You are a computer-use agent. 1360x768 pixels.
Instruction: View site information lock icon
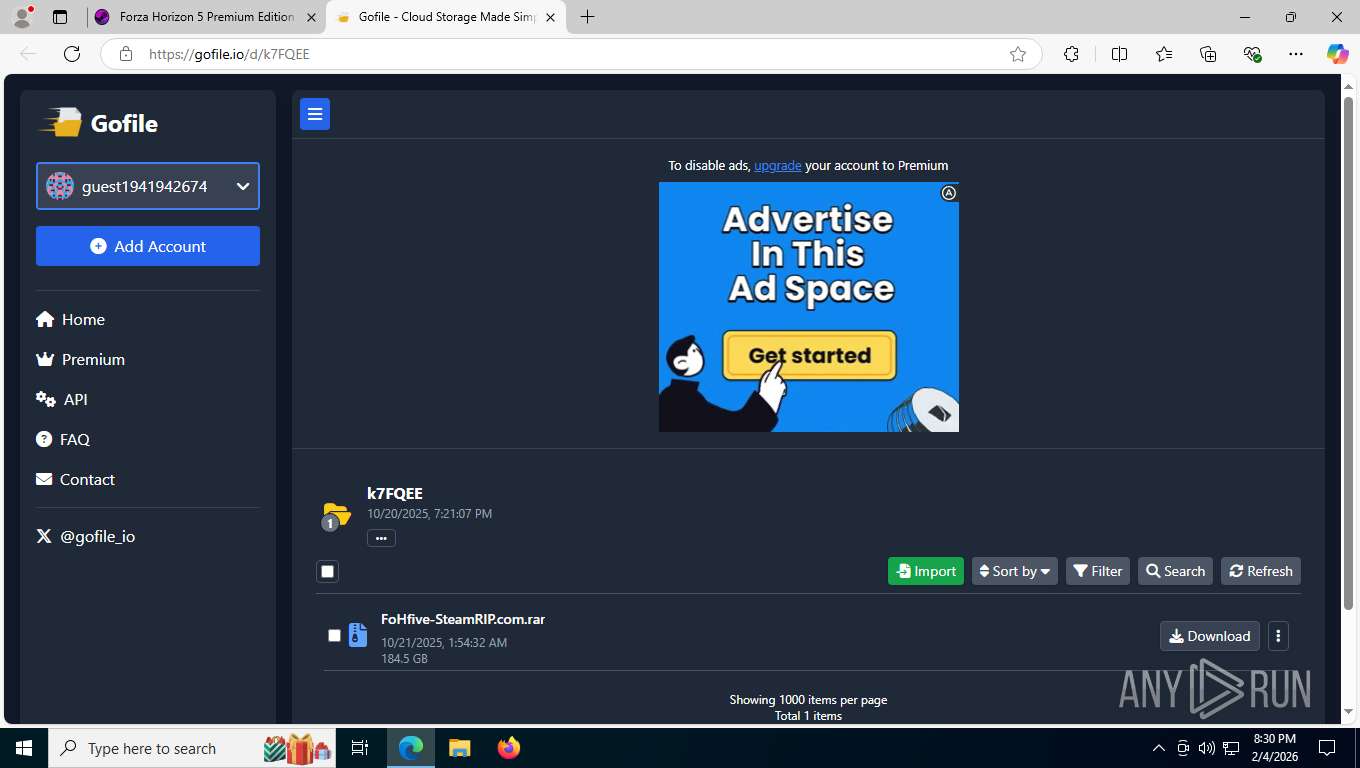point(125,54)
